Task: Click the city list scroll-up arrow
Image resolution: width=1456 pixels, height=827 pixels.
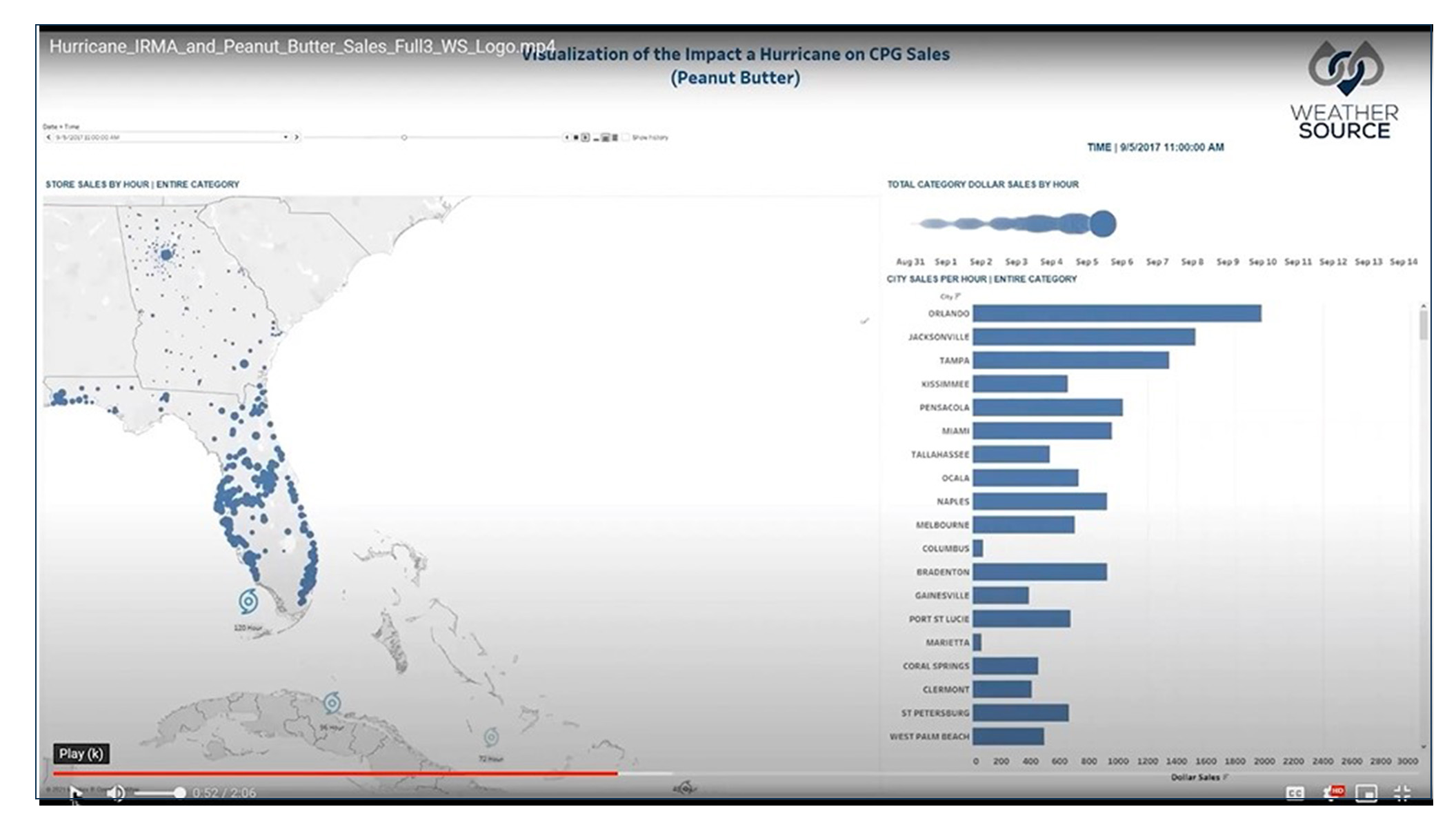Action: click(1424, 305)
